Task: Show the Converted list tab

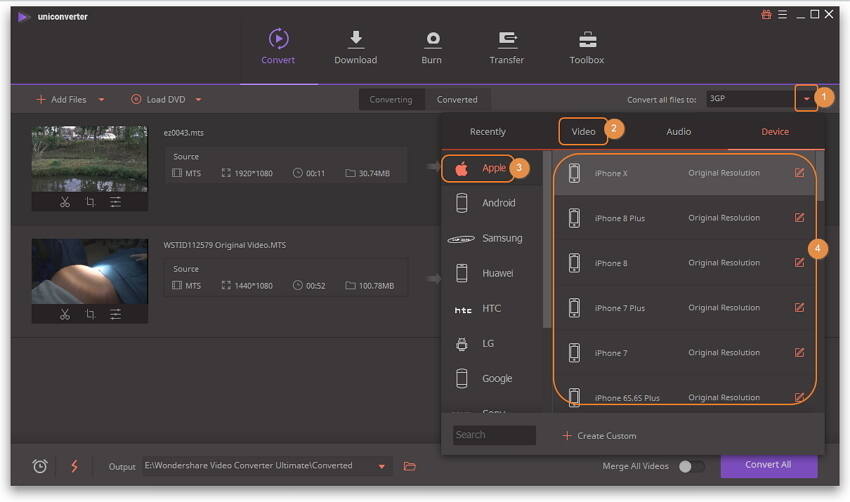Action: [457, 100]
